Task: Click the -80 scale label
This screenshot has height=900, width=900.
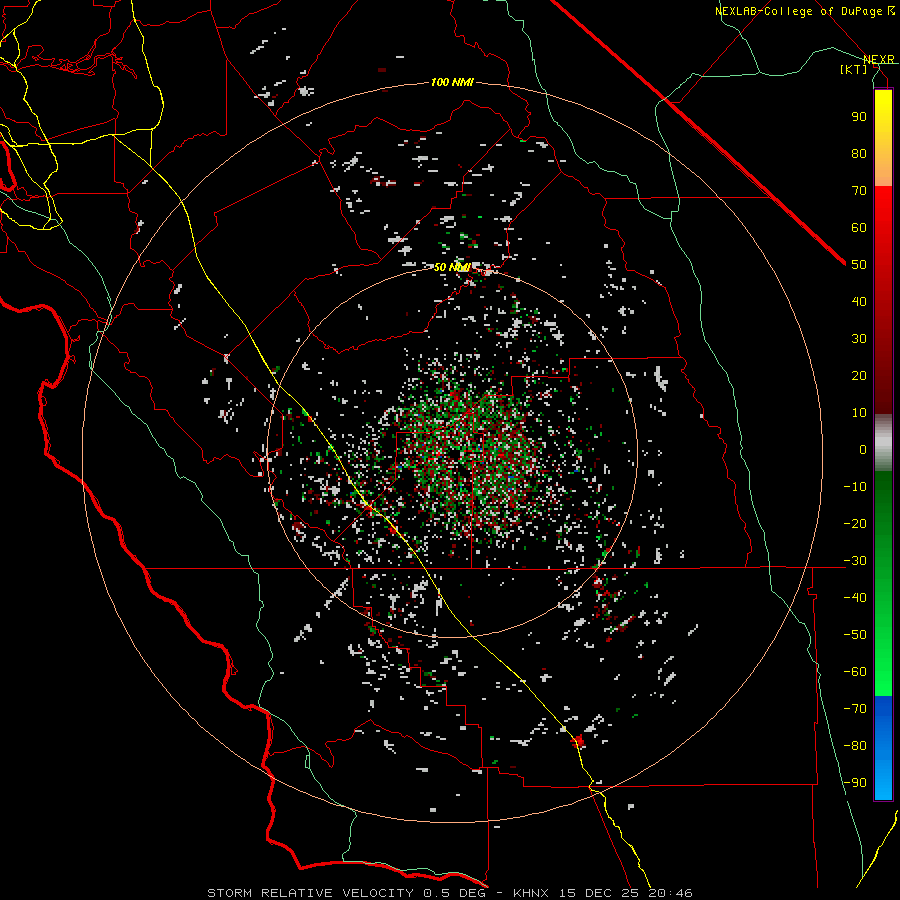Action: [855, 746]
